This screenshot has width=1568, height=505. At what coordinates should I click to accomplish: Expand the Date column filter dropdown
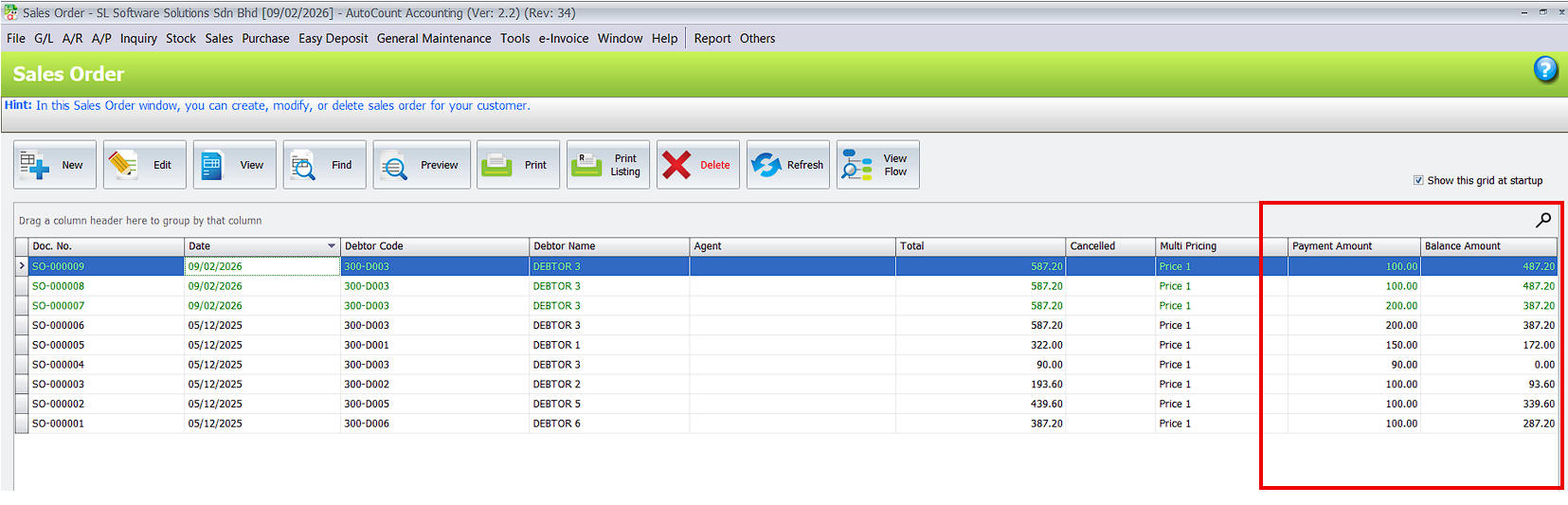click(332, 246)
